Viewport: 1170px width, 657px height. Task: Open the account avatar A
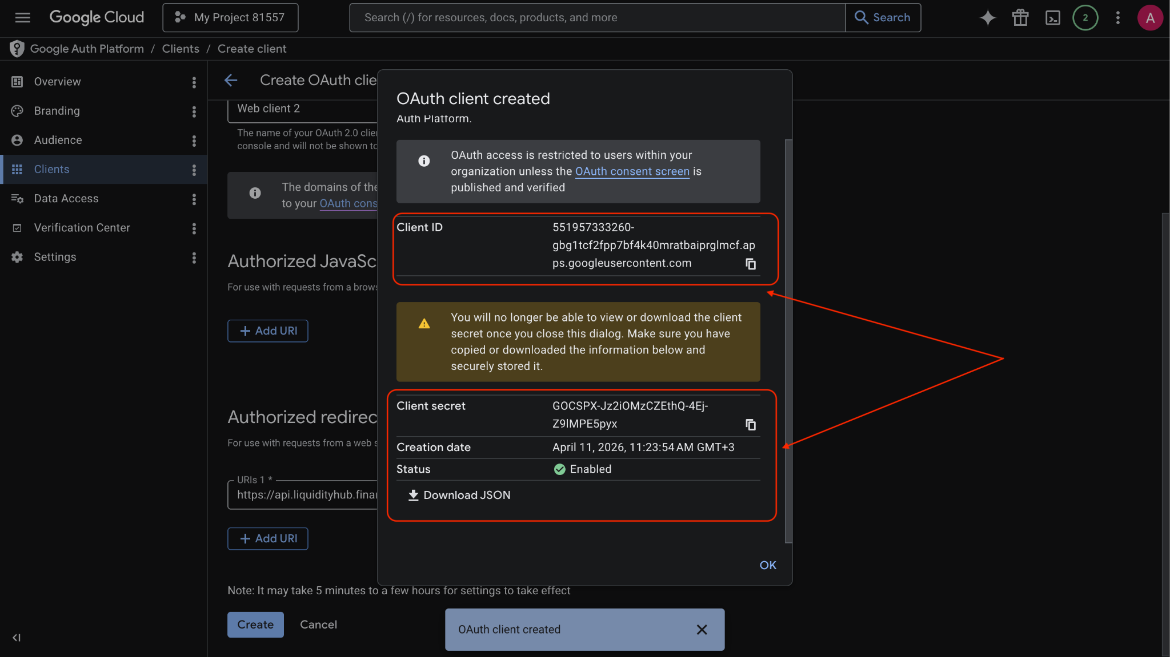(1150, 17)
